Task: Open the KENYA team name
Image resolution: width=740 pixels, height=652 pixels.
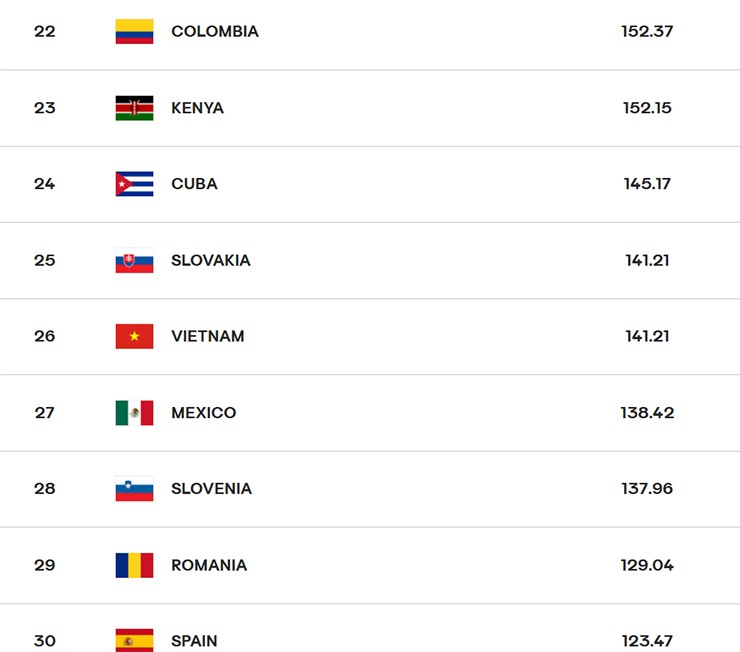Action: tap(197, 108)
